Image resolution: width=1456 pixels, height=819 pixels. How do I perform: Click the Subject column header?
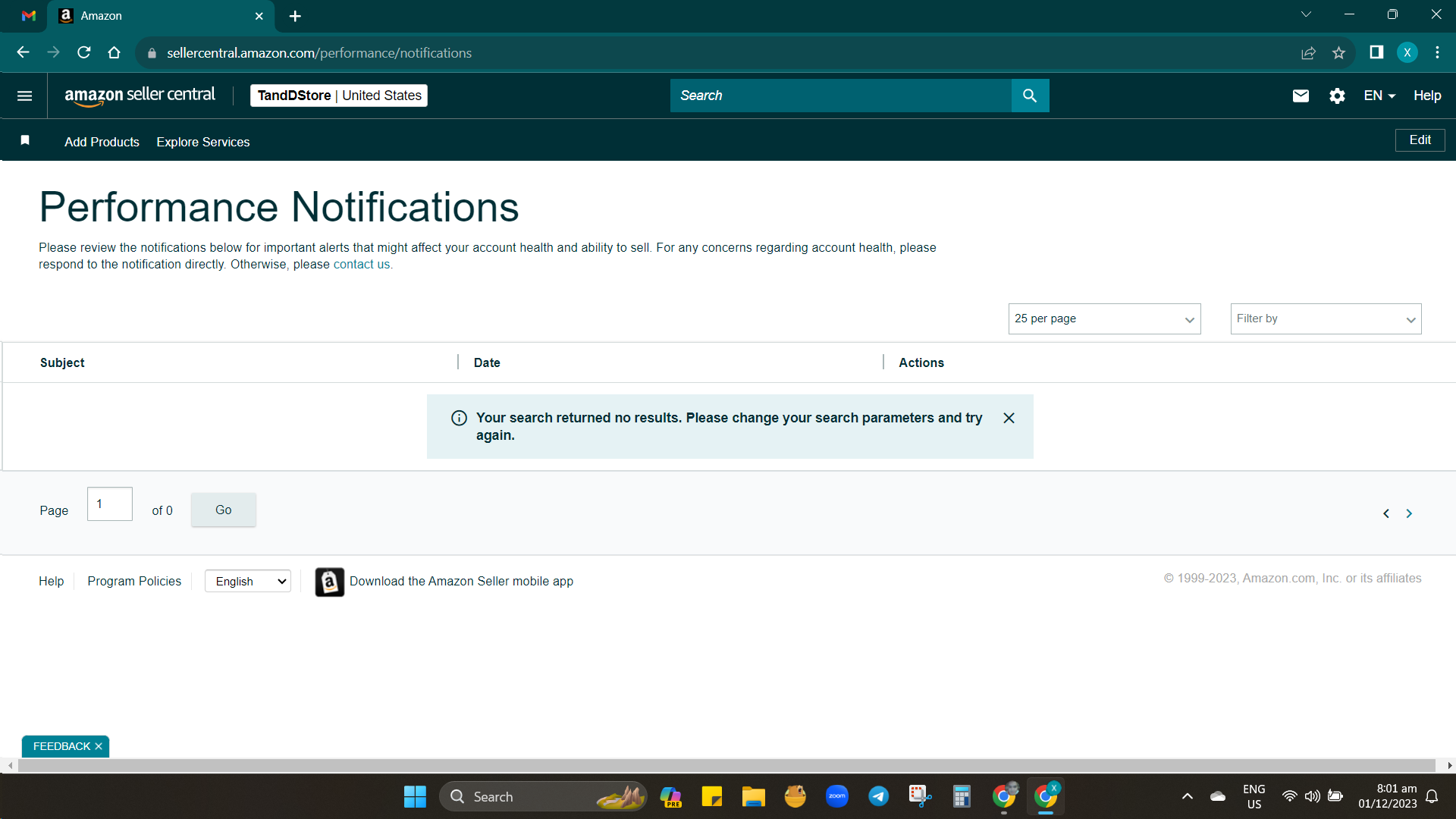click(x=62, y=362)
